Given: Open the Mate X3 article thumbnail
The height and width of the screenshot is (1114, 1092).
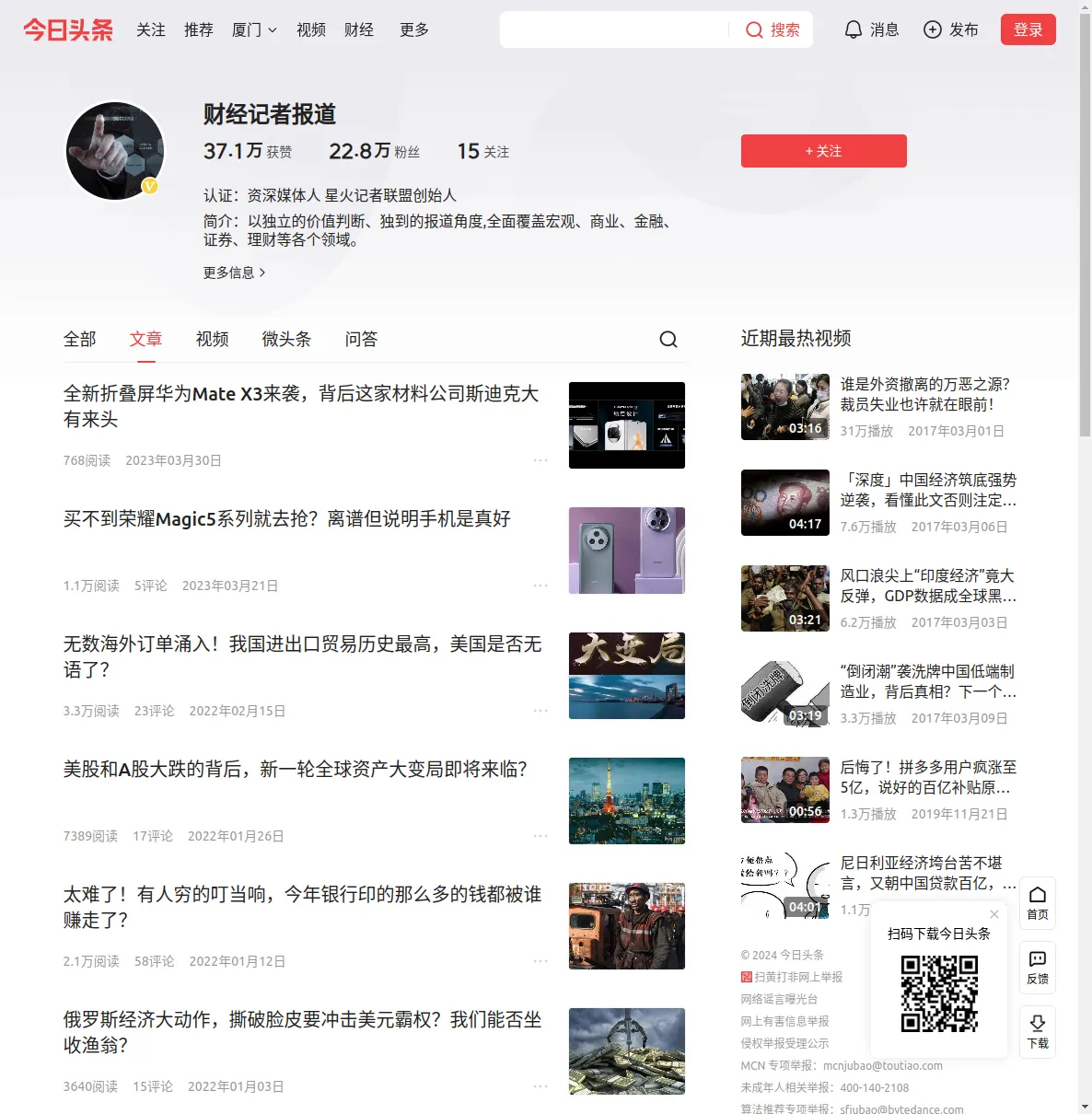Looking at the screenshot, I should pyautogui.click(x=627, y=425).
